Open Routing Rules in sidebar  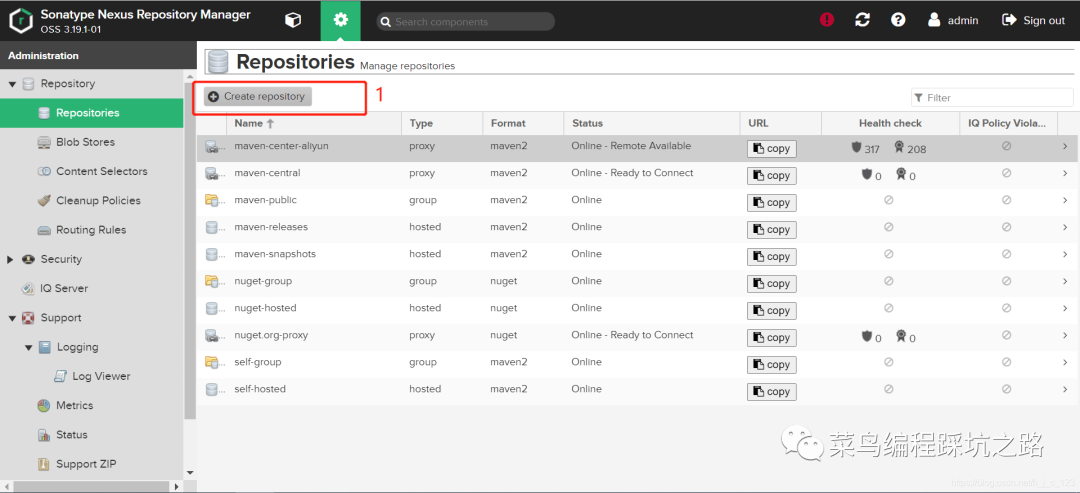(x=92, y=230)
